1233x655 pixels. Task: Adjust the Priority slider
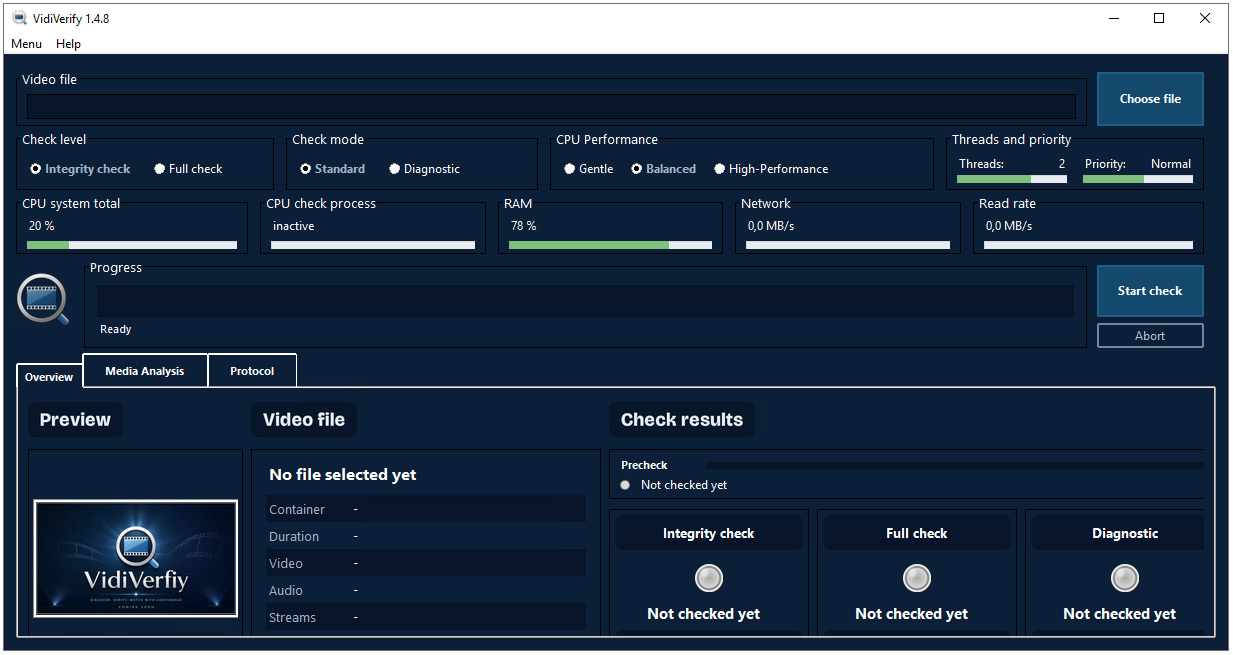(1137, 179)
